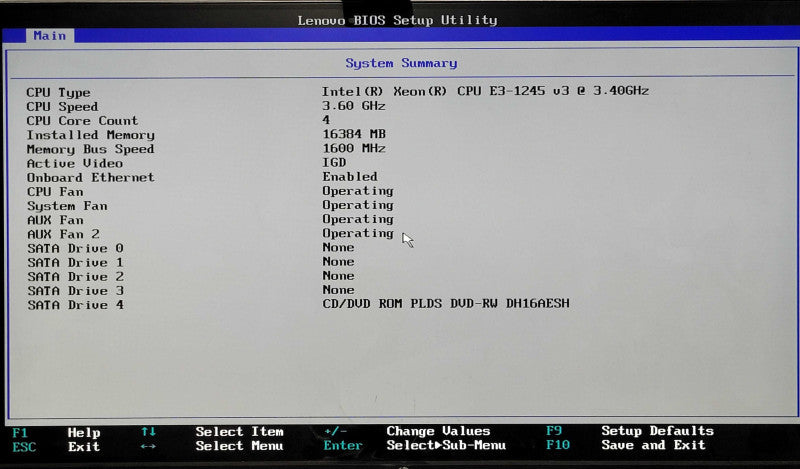Image resolution: width=800 pixels, height=469 pixels.
Task: Click the F10 key hint
Action: point(558,445)
